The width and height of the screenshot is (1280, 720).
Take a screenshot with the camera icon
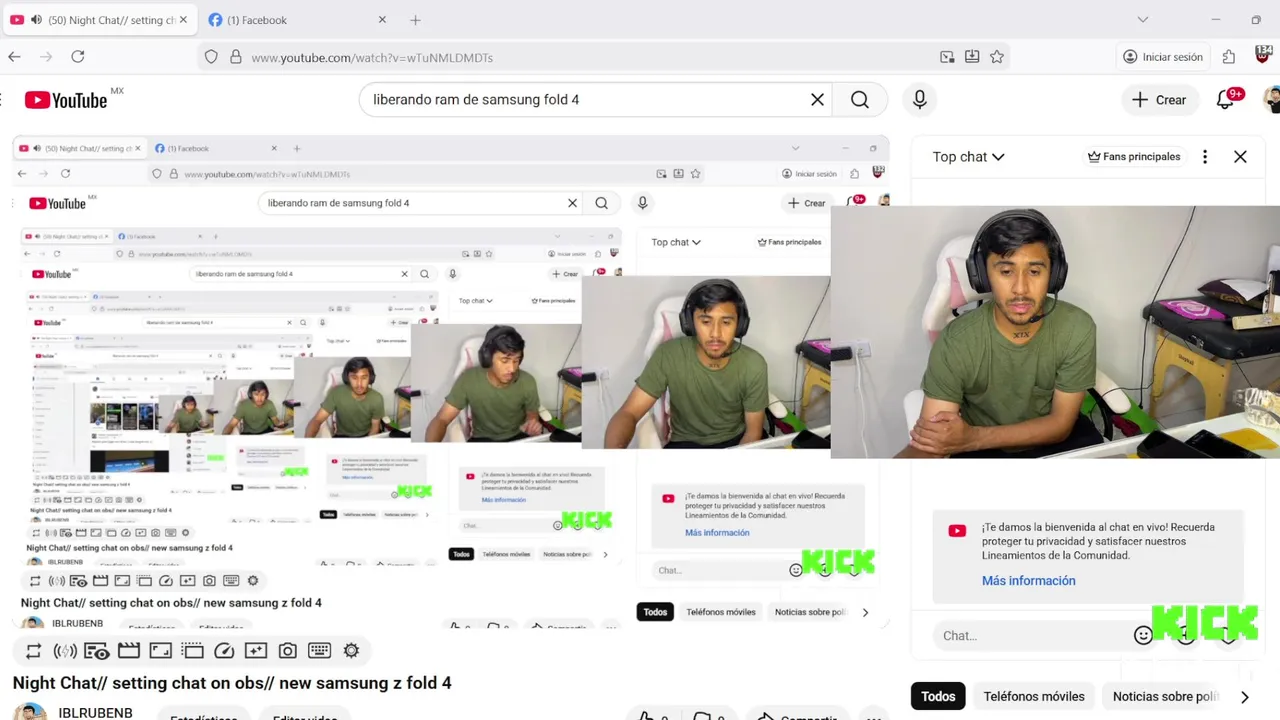pyautogui.click(x=288, y=651)
